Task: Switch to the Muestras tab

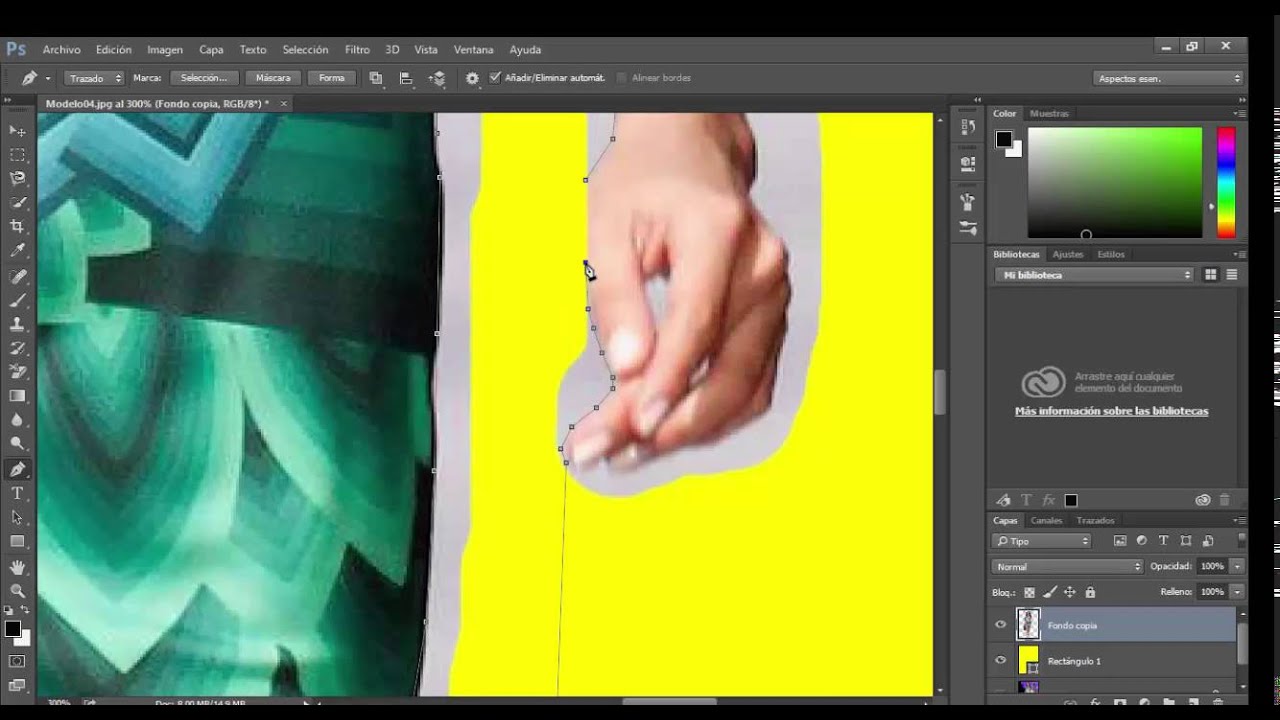Action: [1049, 114]
